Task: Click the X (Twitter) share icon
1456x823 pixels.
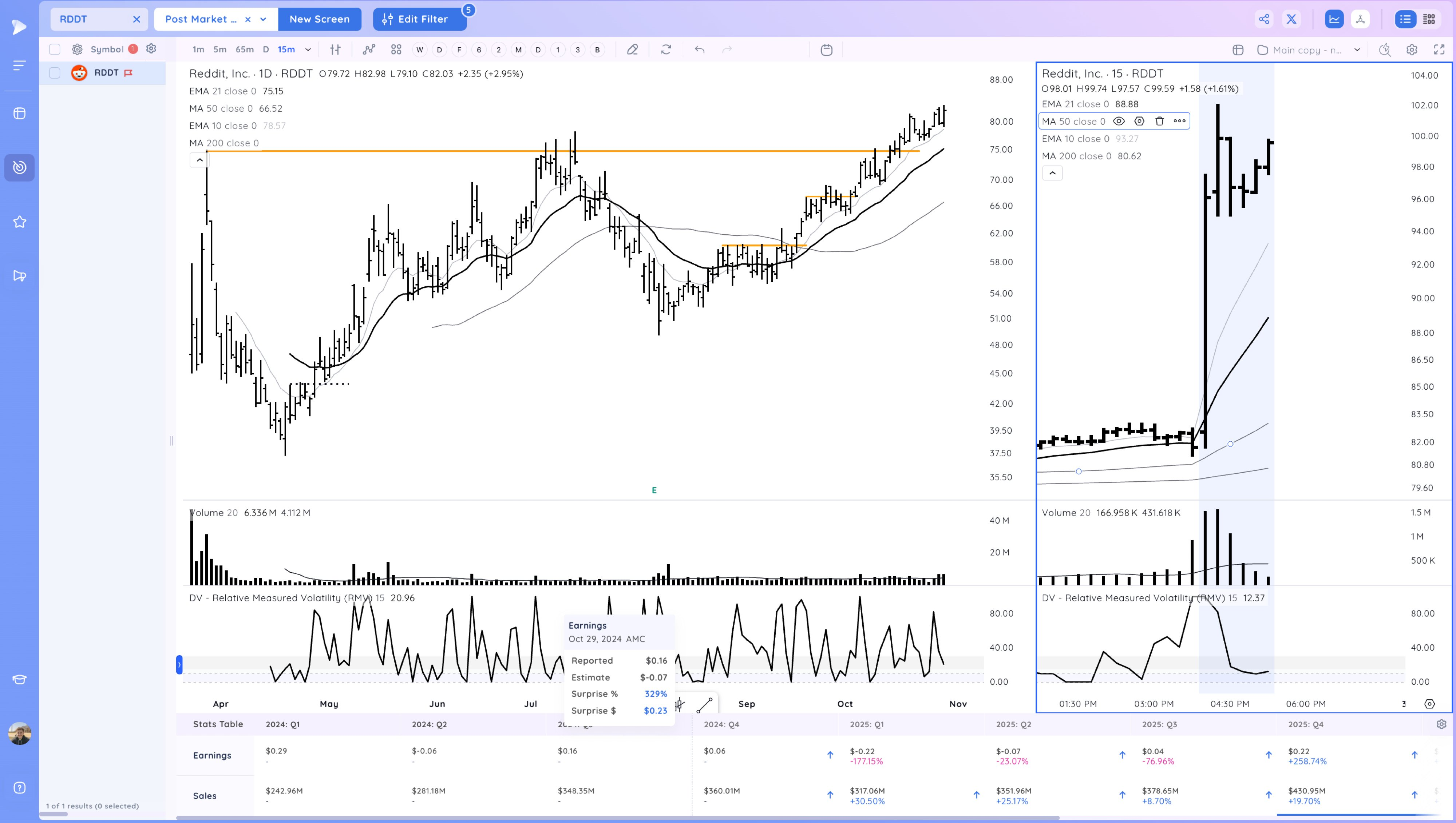Action: click(1291, 19)
